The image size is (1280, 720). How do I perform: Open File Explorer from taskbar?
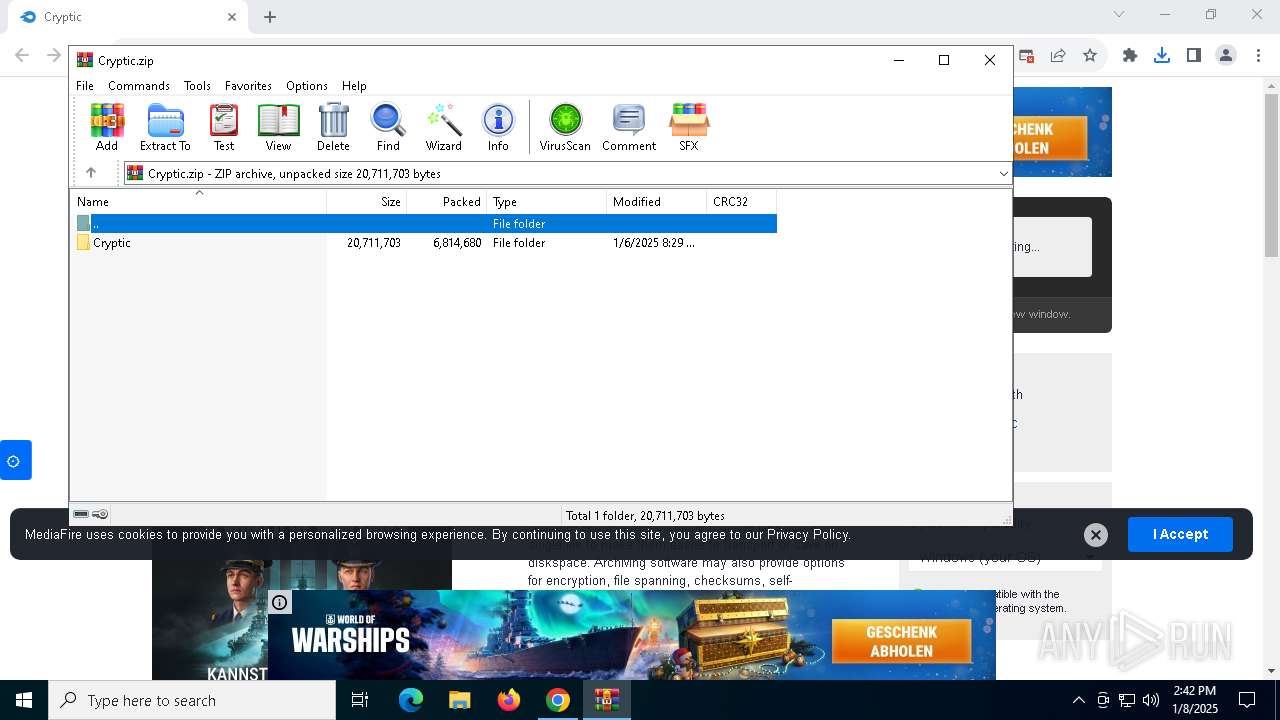460,700
